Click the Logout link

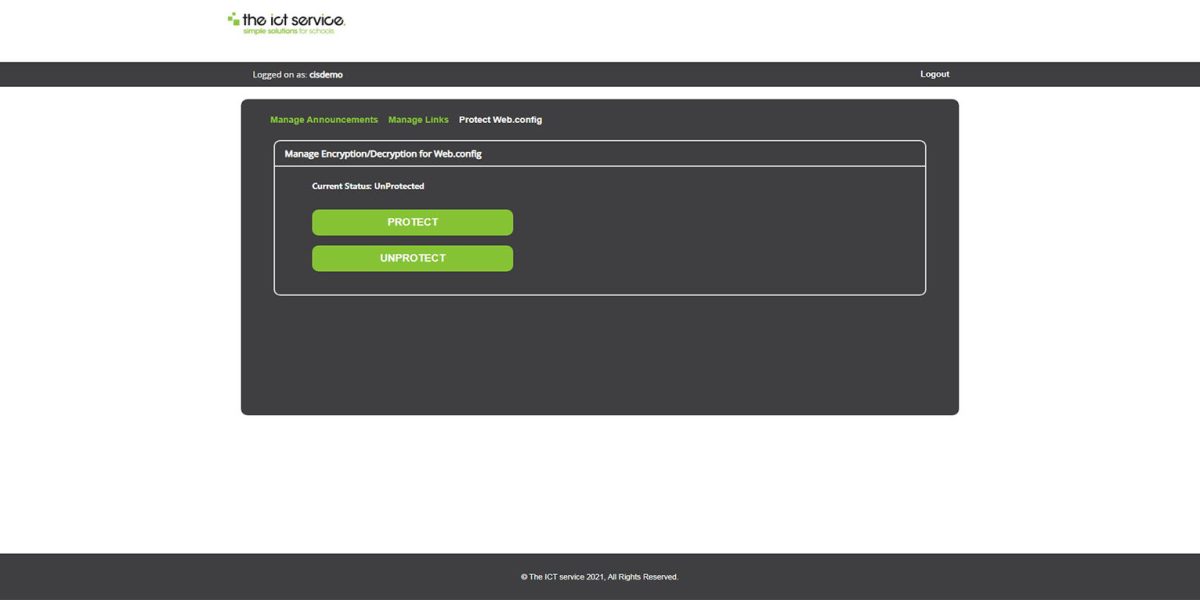tap(933, 73)
